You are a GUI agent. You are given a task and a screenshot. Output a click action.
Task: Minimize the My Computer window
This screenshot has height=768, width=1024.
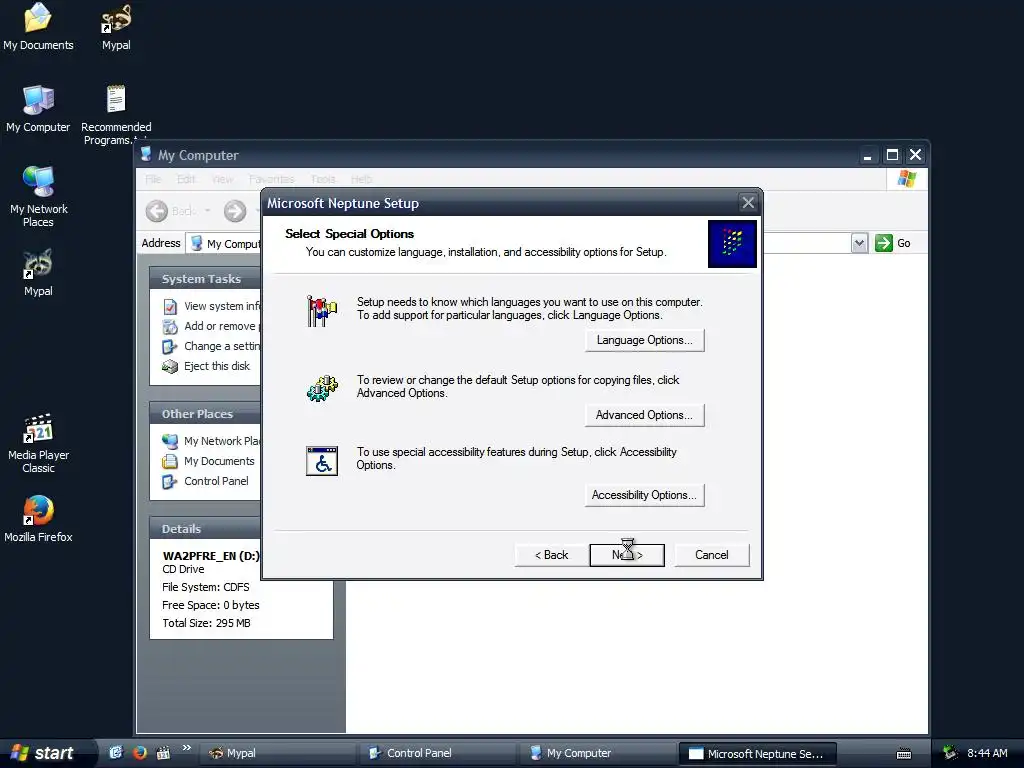point(867,155)
